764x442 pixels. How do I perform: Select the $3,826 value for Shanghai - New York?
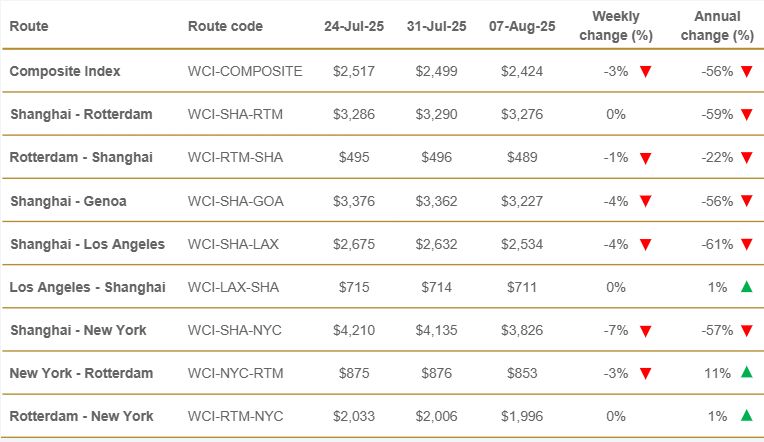pos(522,330)
